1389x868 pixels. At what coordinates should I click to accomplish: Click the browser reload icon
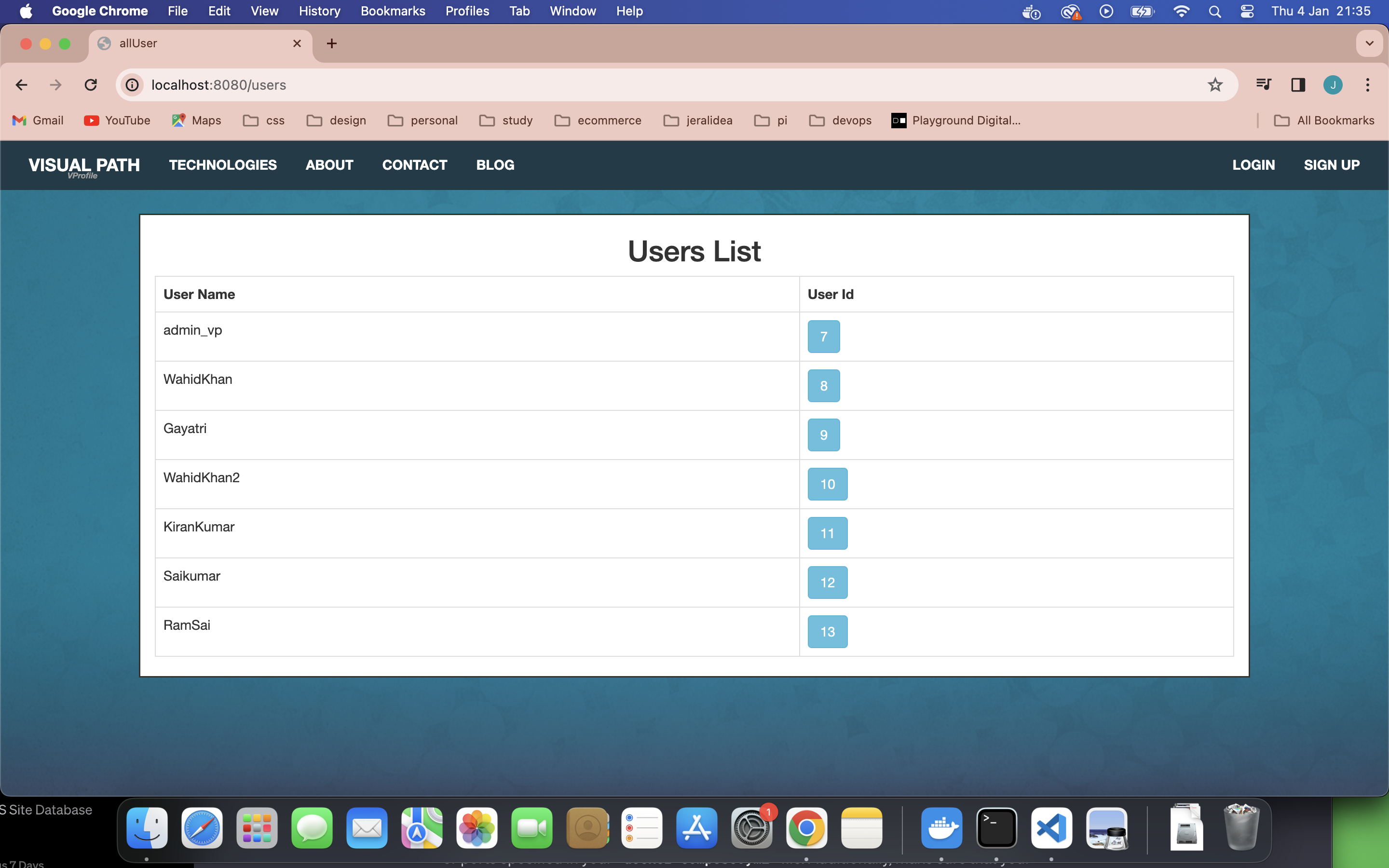click(x=91, y=85)
